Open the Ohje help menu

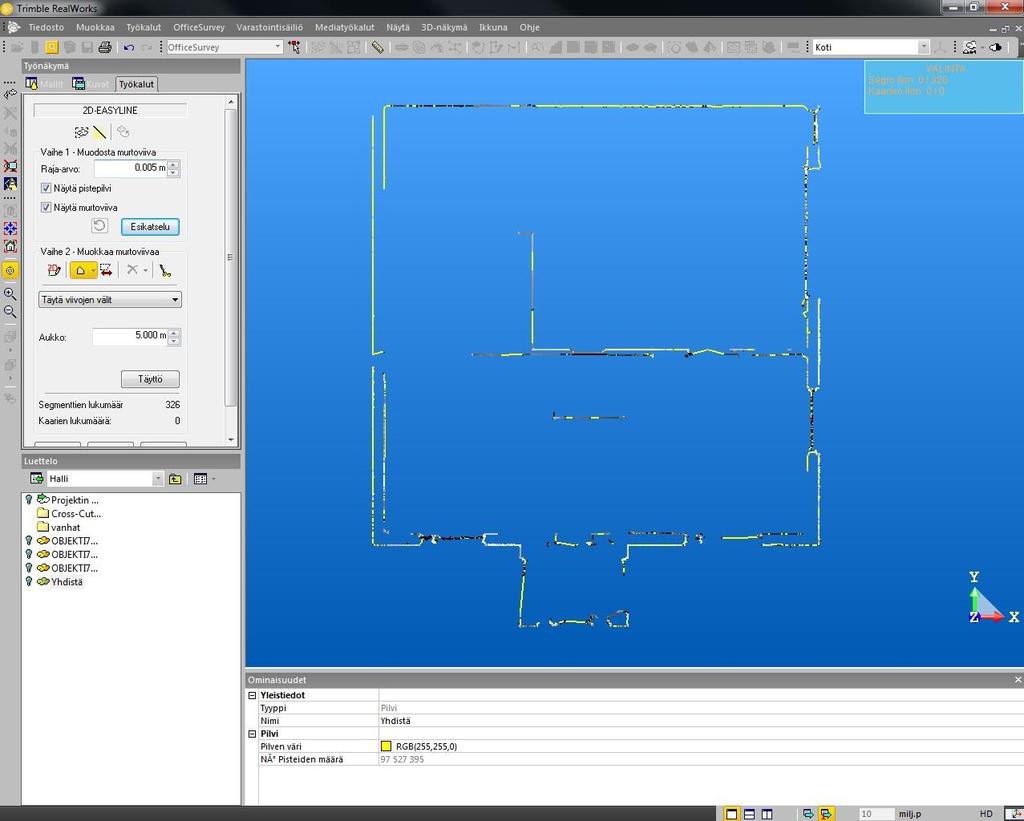[x=529, y=27]
